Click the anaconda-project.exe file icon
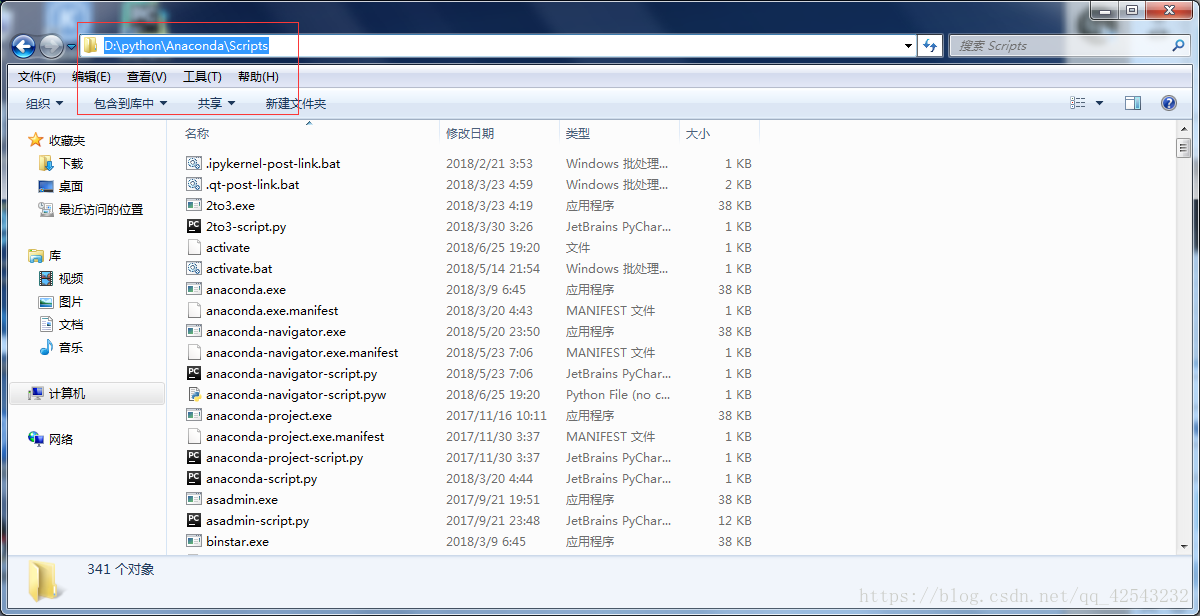The width and height of the screenshot is (1200, 616). (194, 415)
